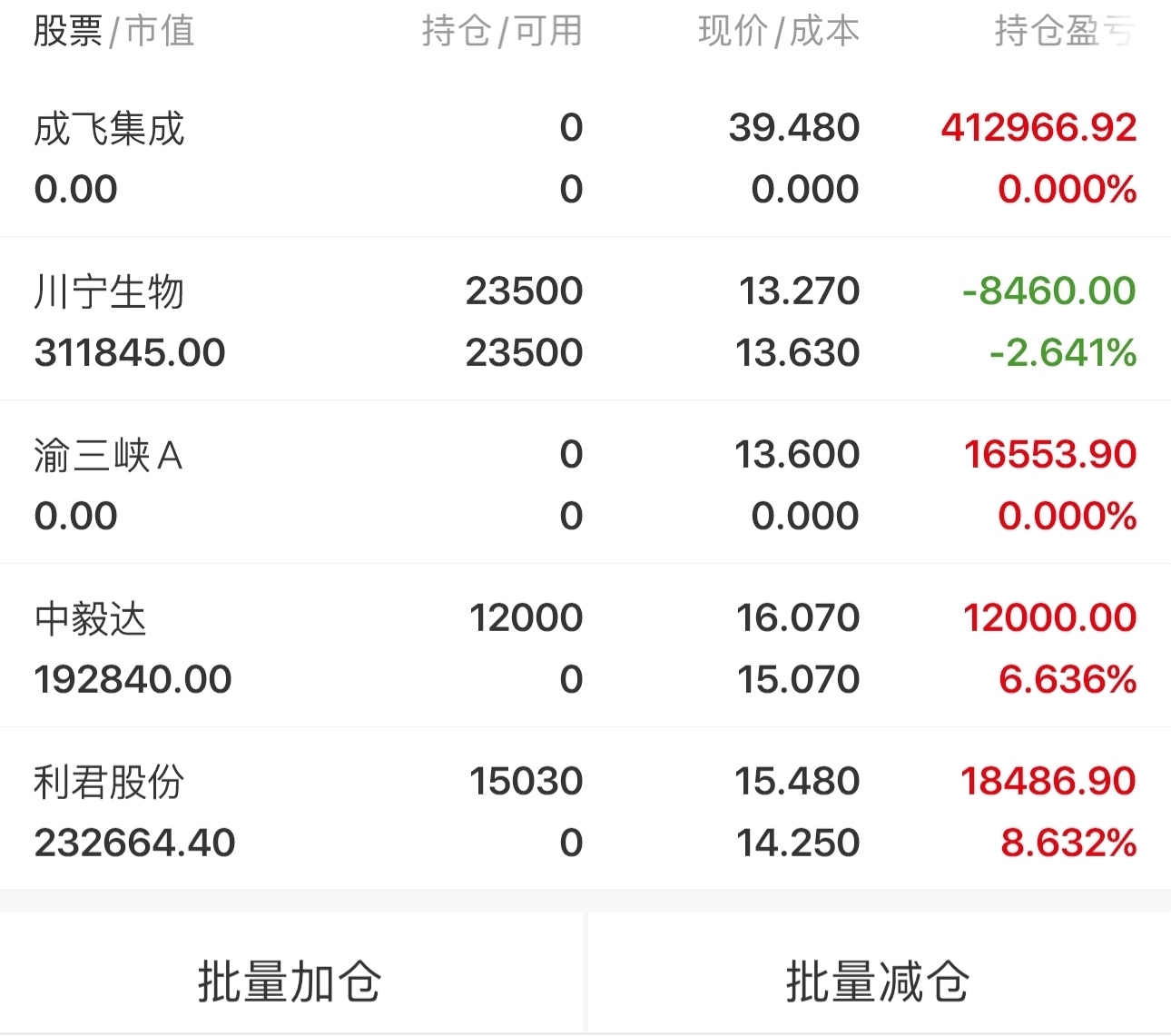
Task: Tap the 利君股份 stock name
Action: [x=109, y=783]
